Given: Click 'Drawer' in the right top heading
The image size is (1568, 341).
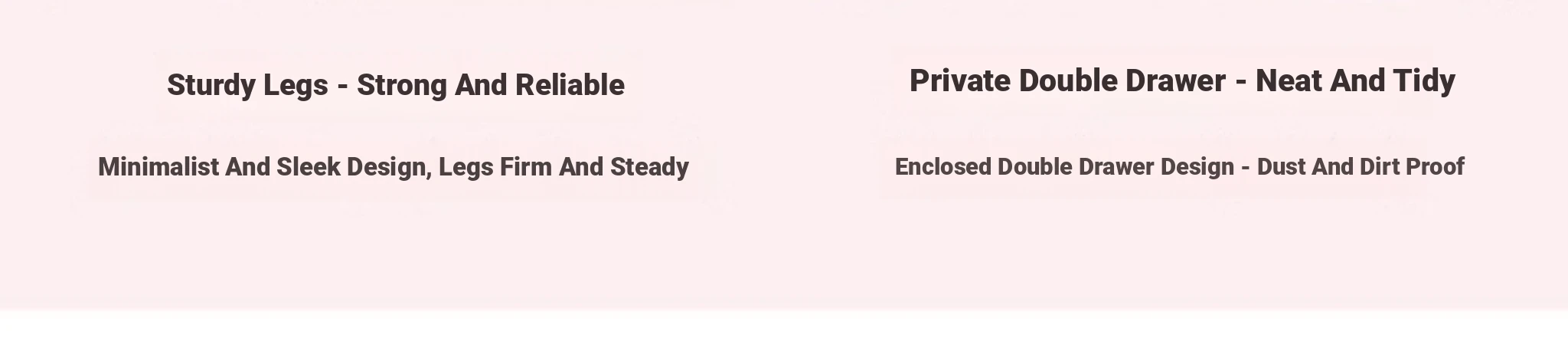Looking at the screenshot, I should tap(1175, 80).
